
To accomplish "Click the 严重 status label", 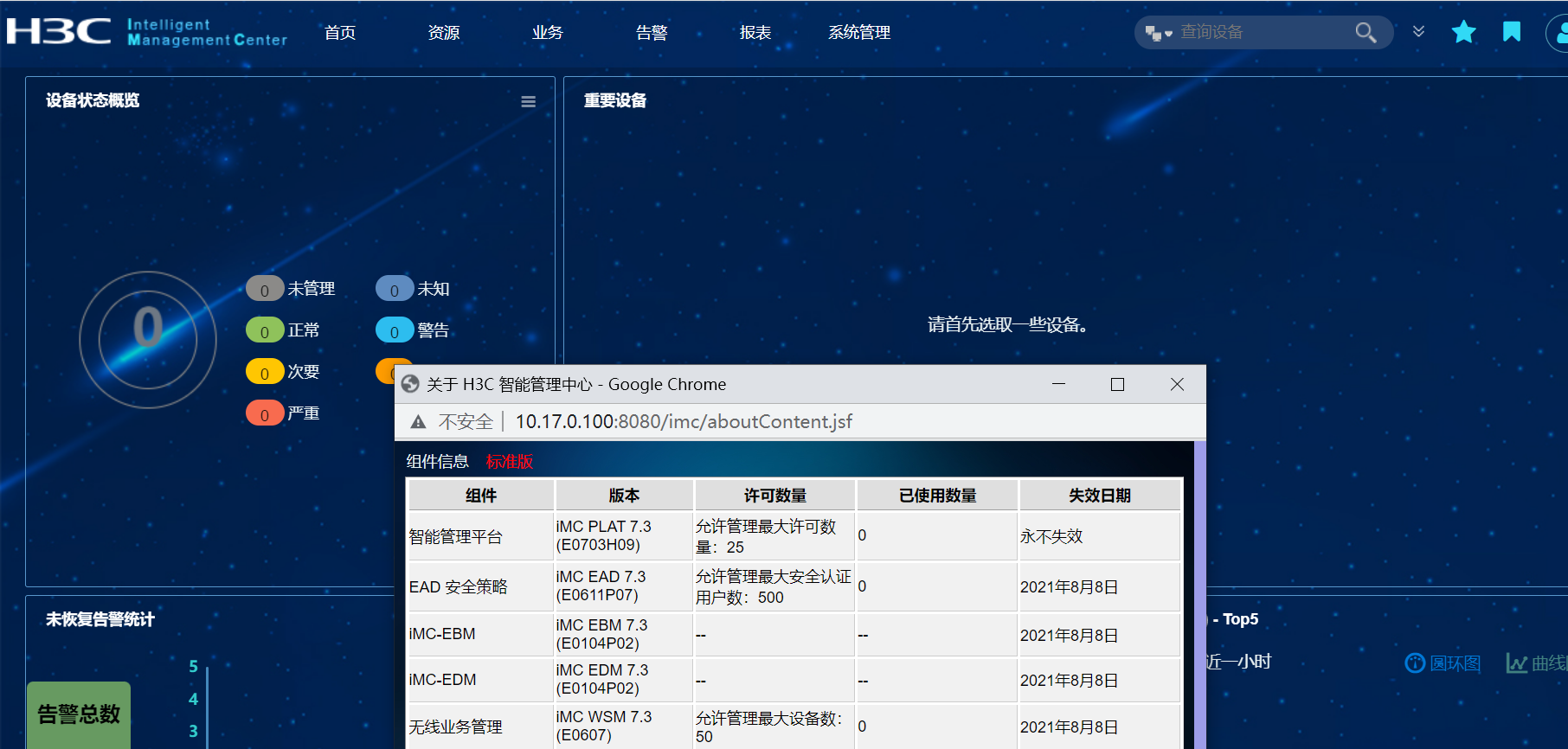I will (x=304, y=413).
